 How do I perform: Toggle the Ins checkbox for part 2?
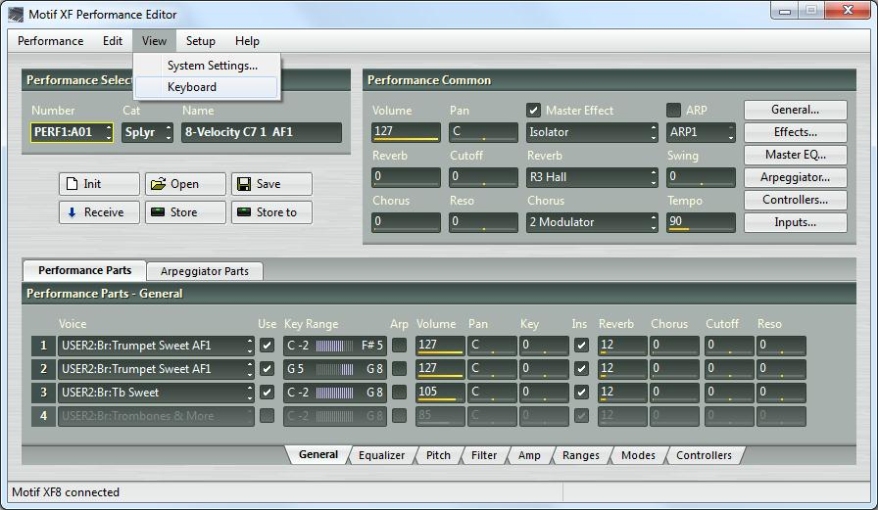coord(581,369)
